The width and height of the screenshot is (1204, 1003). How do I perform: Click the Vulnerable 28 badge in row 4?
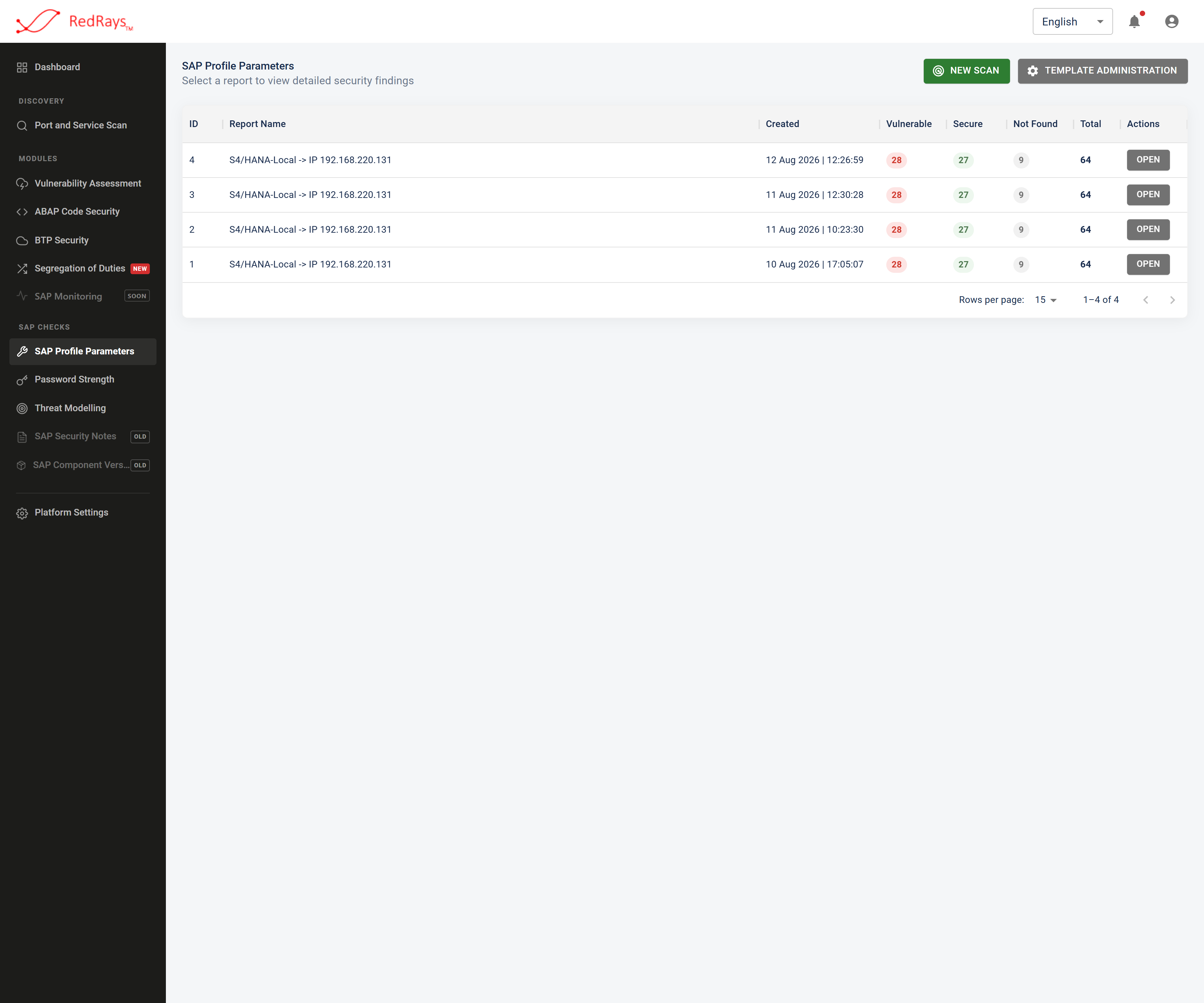pyautogui.click(x=896, y=160)
